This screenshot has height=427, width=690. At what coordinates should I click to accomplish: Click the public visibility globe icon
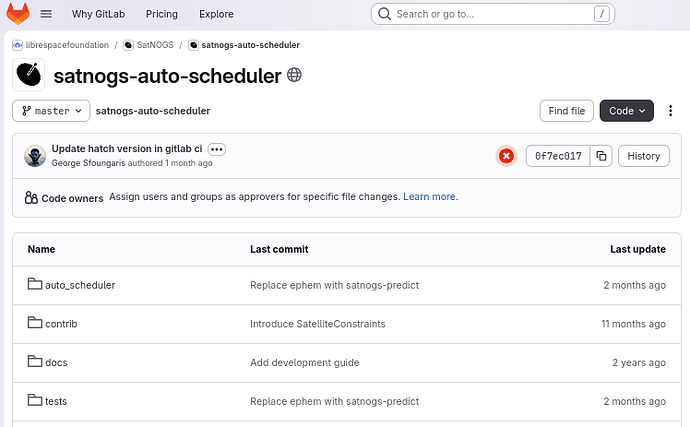[294, 75]
